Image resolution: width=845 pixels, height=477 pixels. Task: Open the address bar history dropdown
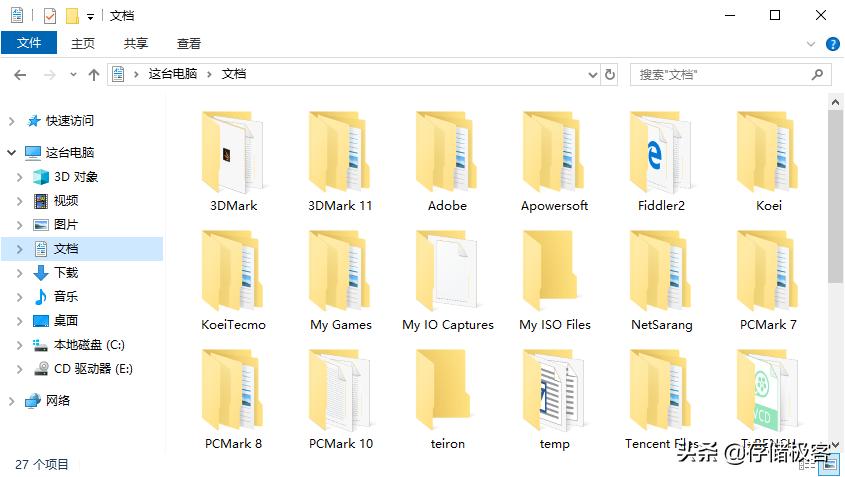coord(593,74)
